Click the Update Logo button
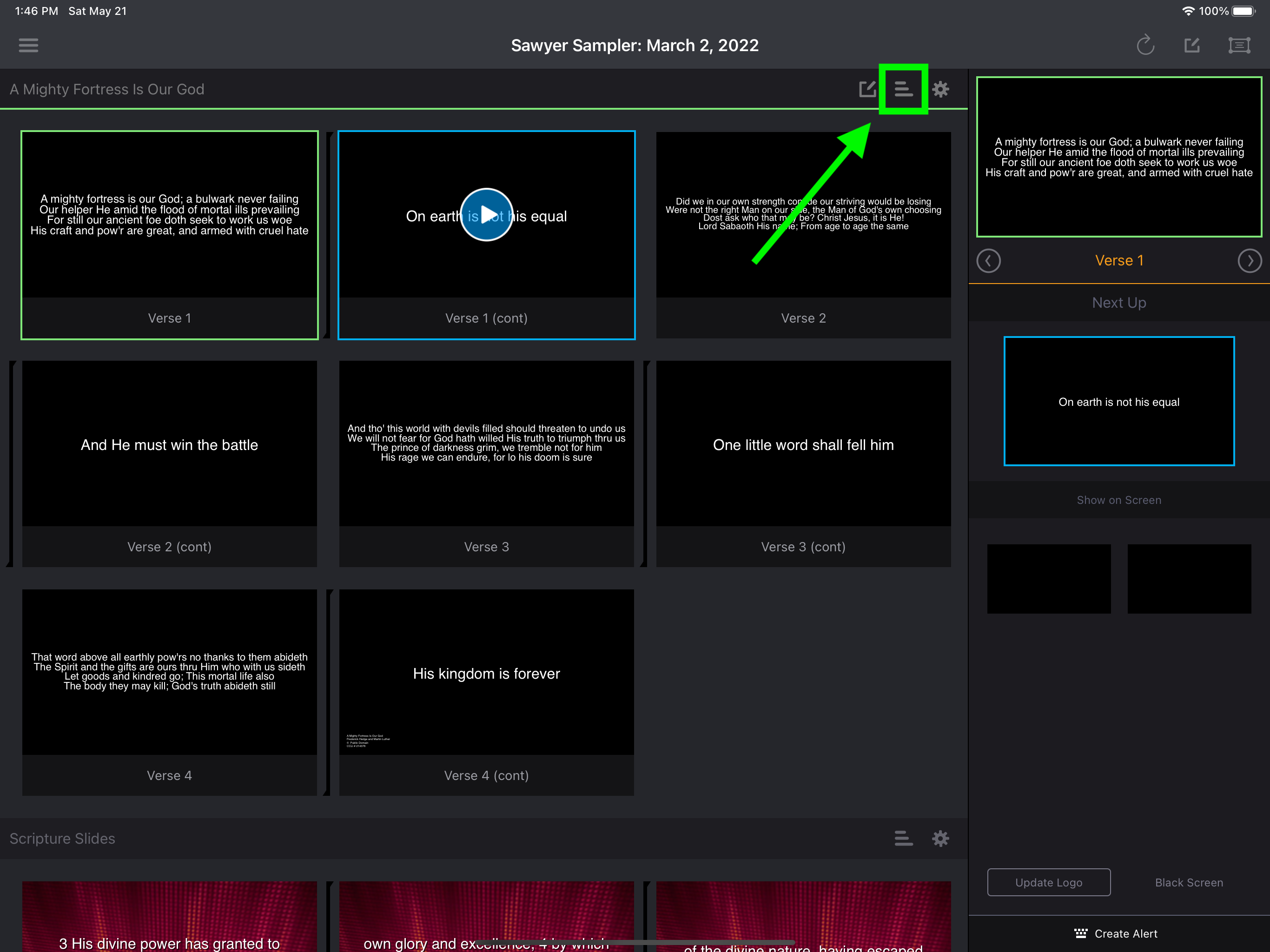1270x952 pixels. 1048,882
